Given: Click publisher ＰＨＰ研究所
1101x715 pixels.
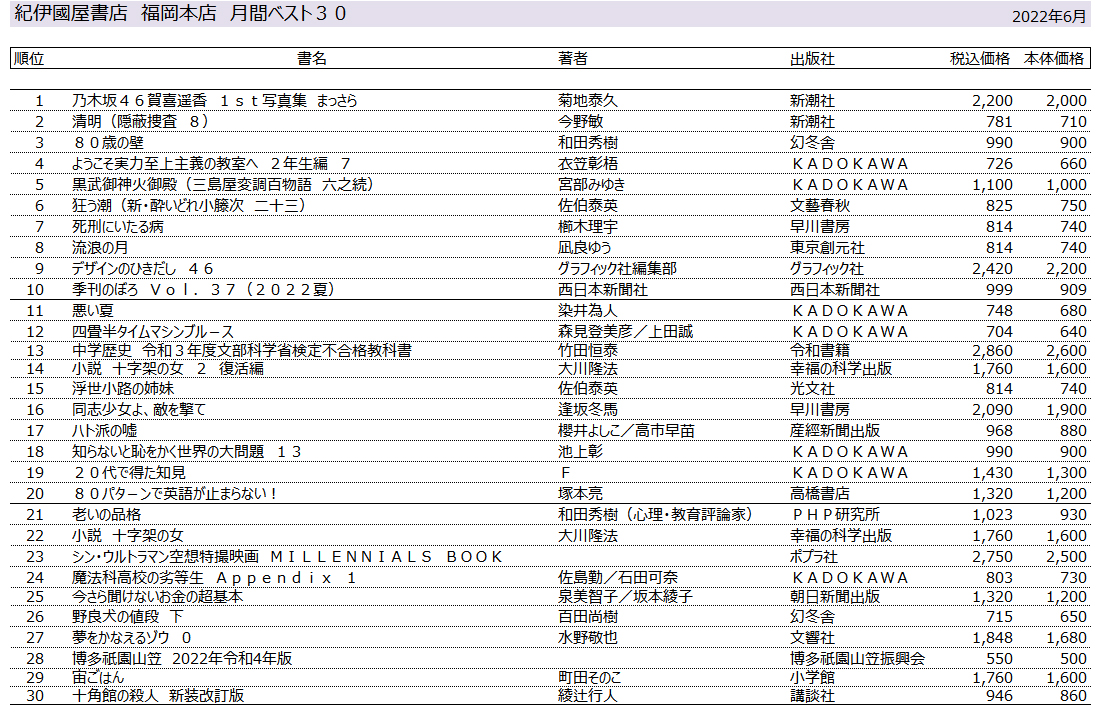Looking at the screenshot, I should point(836,514).
